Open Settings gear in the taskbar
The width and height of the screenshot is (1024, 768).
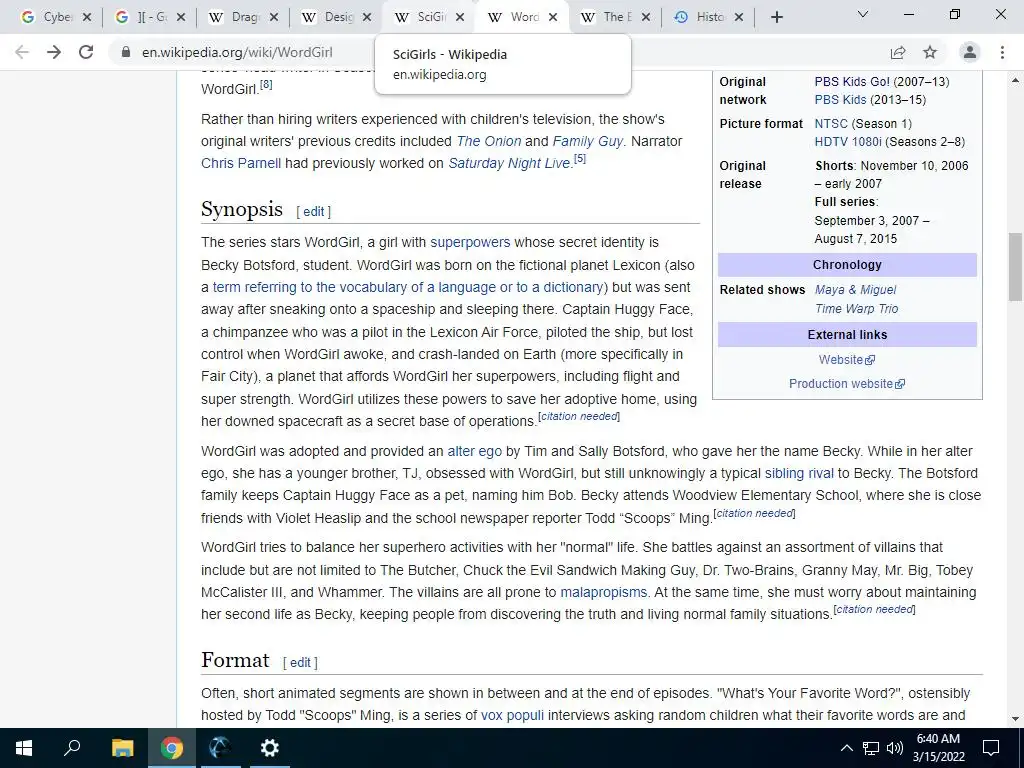270,748
